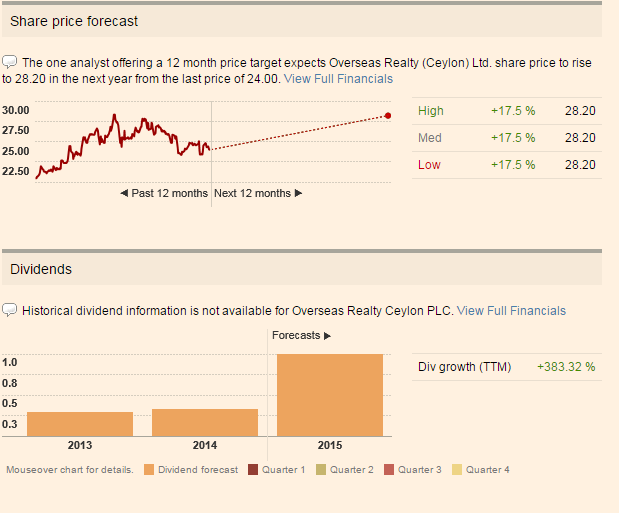This screenshot has height=513, width=619.
Task: Click the Low label in forecast table
Action: tap(429, 165)
